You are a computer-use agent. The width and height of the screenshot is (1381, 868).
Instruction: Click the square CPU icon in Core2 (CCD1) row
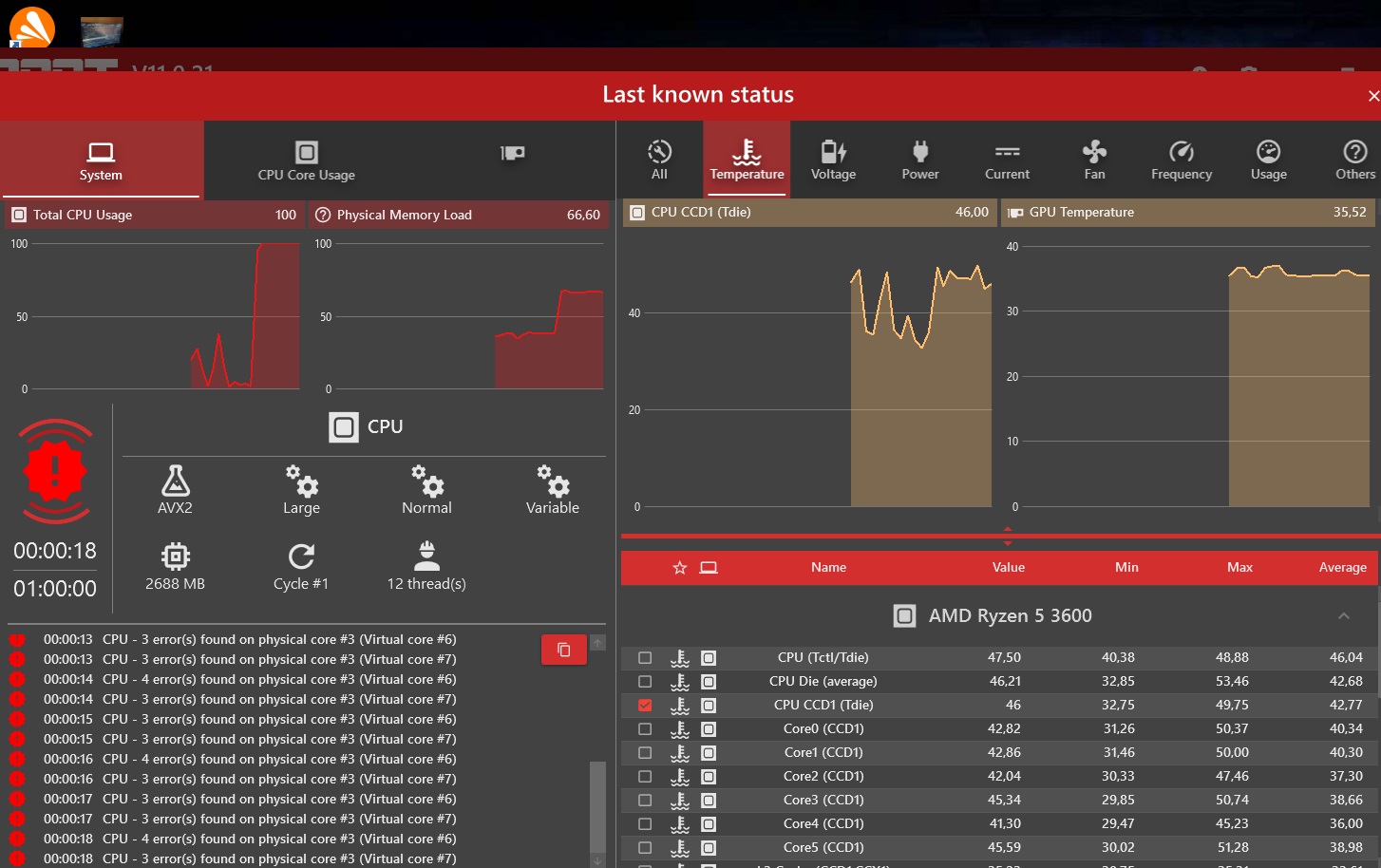coord(709,777)
